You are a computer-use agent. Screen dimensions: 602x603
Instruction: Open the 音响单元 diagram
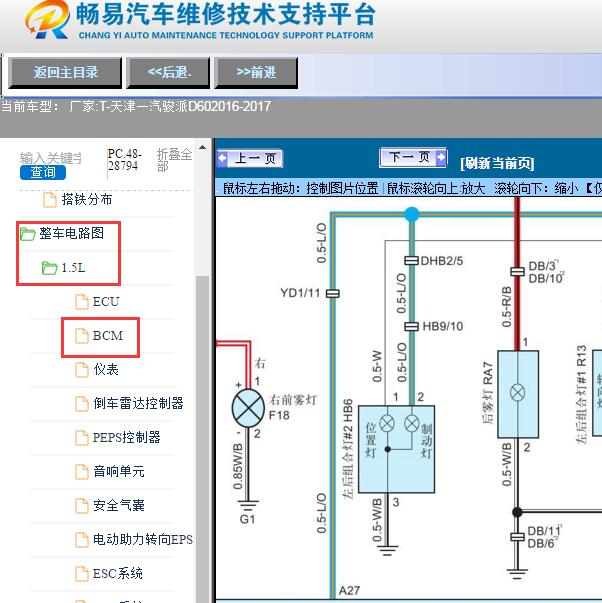pos(119,471)
